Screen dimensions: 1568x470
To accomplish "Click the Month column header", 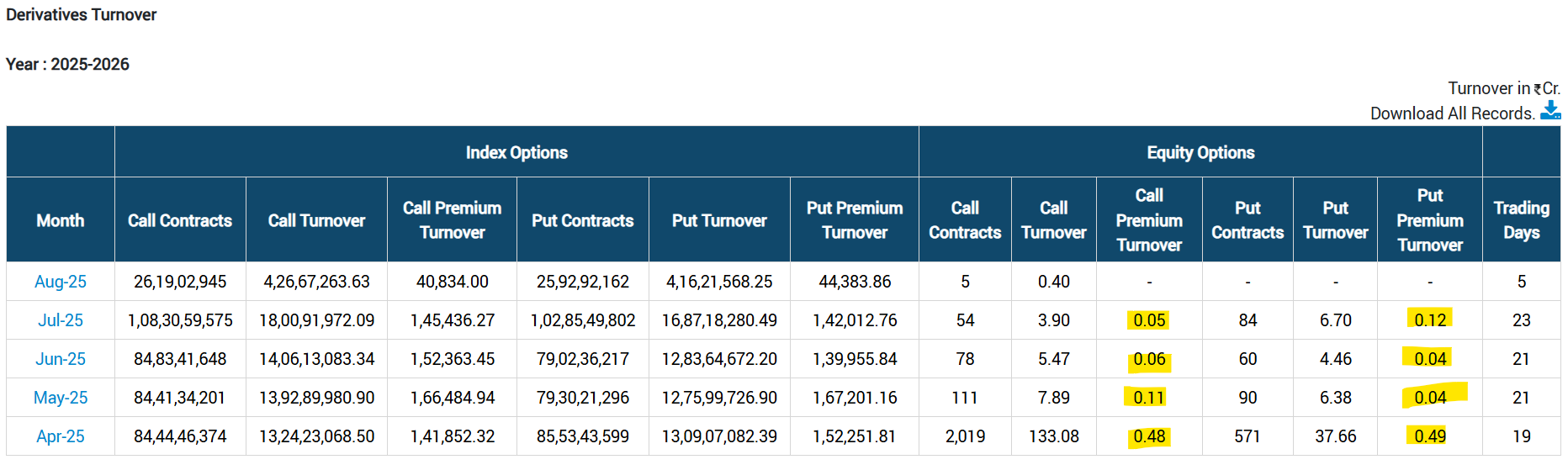I will coord(61,220).
